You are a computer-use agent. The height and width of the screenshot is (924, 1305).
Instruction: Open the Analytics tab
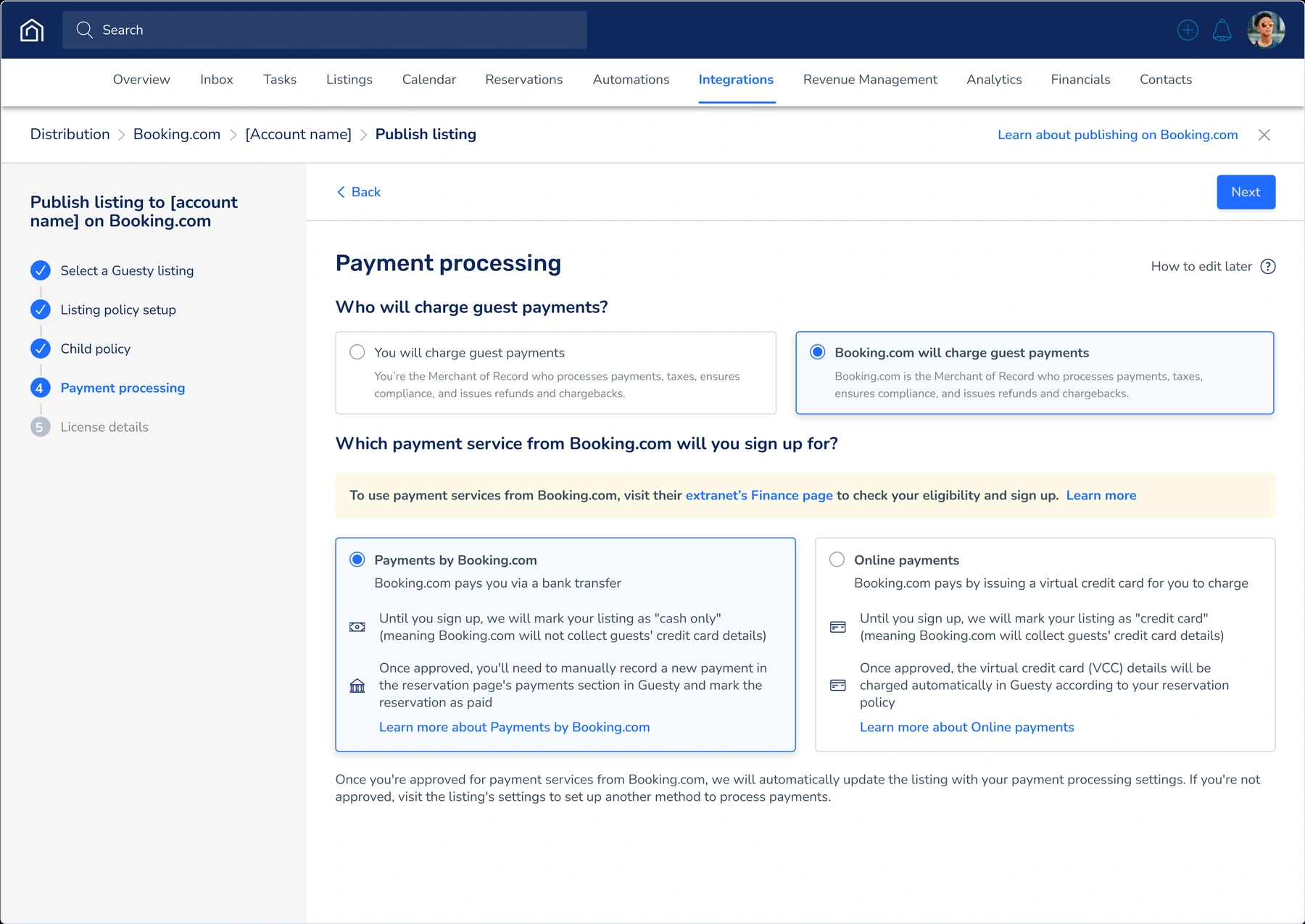[x=994, y=80]
